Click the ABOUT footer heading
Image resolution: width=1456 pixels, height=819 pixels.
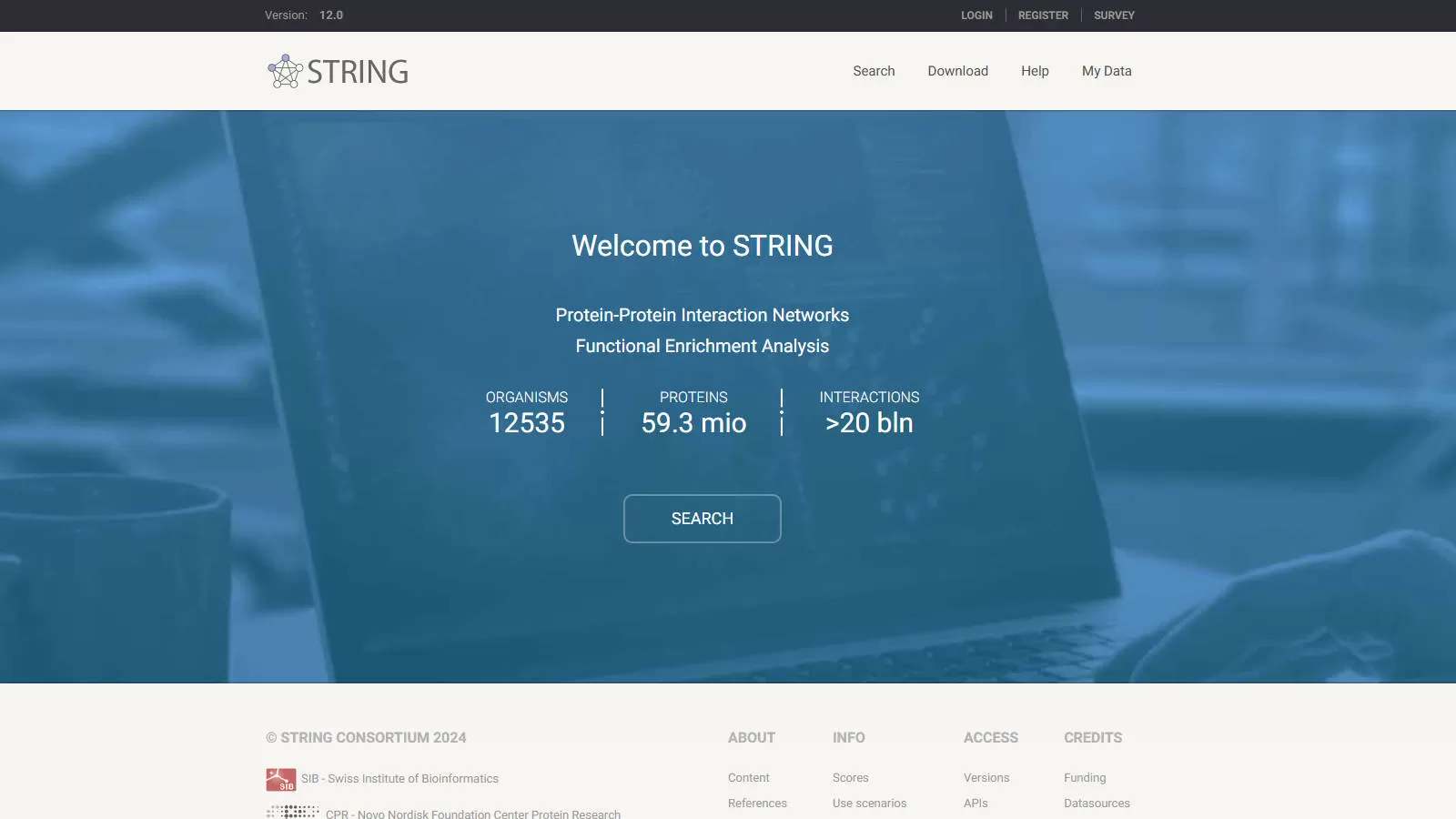pos(752,738)
